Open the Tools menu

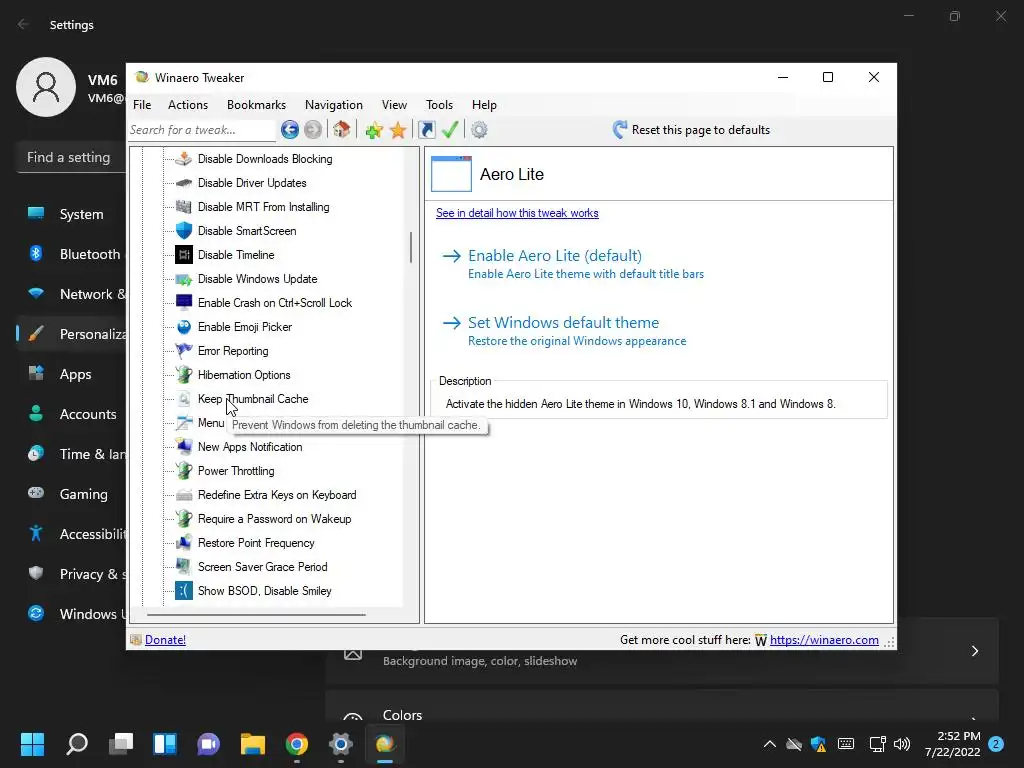click(x=440, y=104)
